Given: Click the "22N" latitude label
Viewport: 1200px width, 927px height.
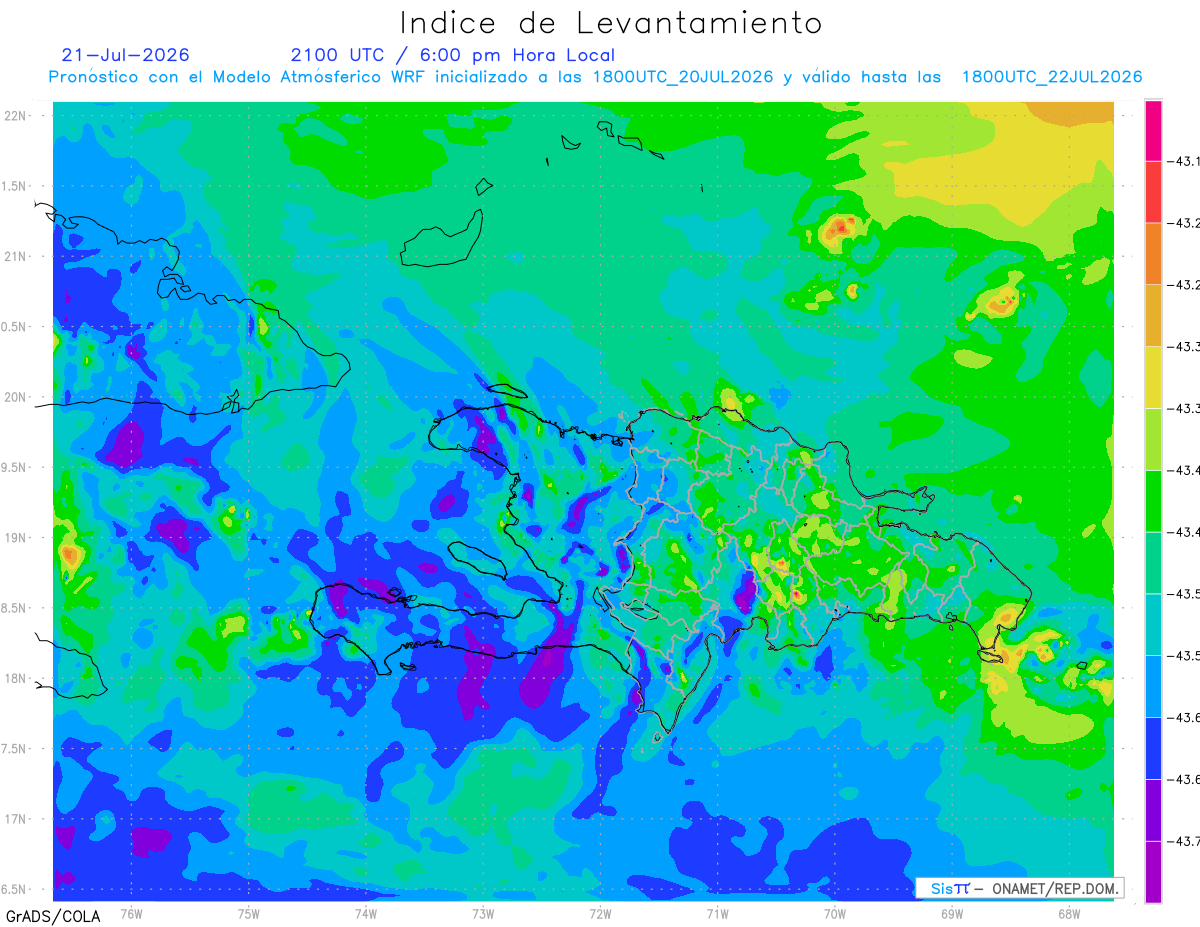Looking at the screenshot, I should (14, 116).
